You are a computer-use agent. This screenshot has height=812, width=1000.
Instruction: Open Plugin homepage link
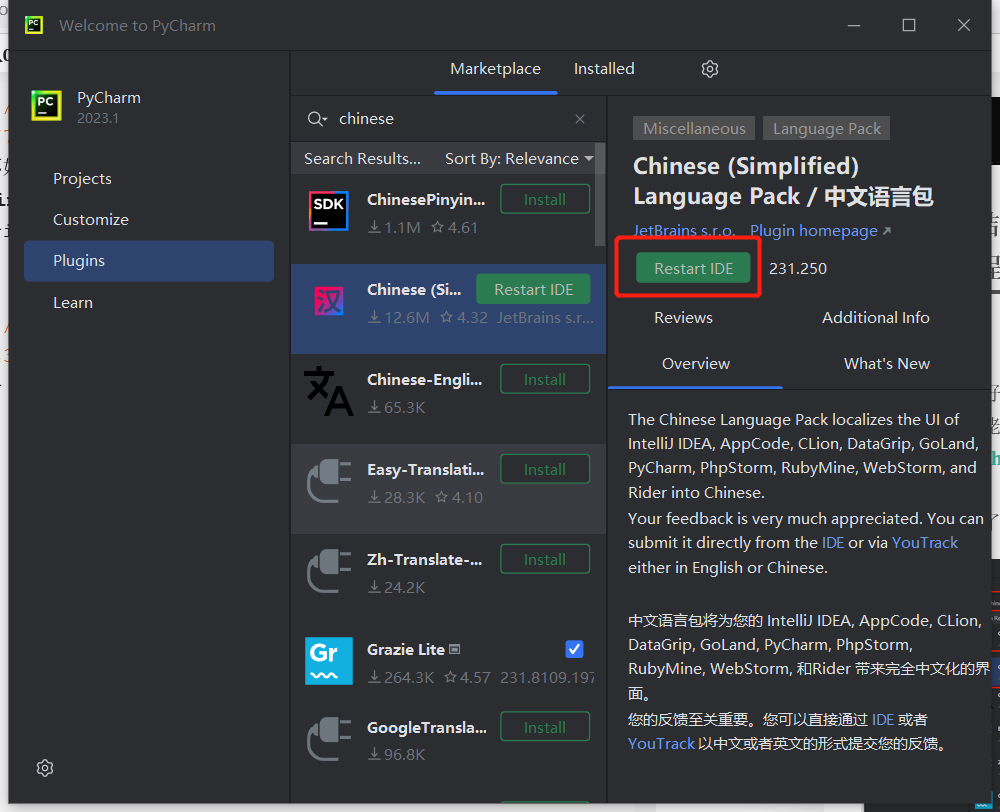[820, 230]
